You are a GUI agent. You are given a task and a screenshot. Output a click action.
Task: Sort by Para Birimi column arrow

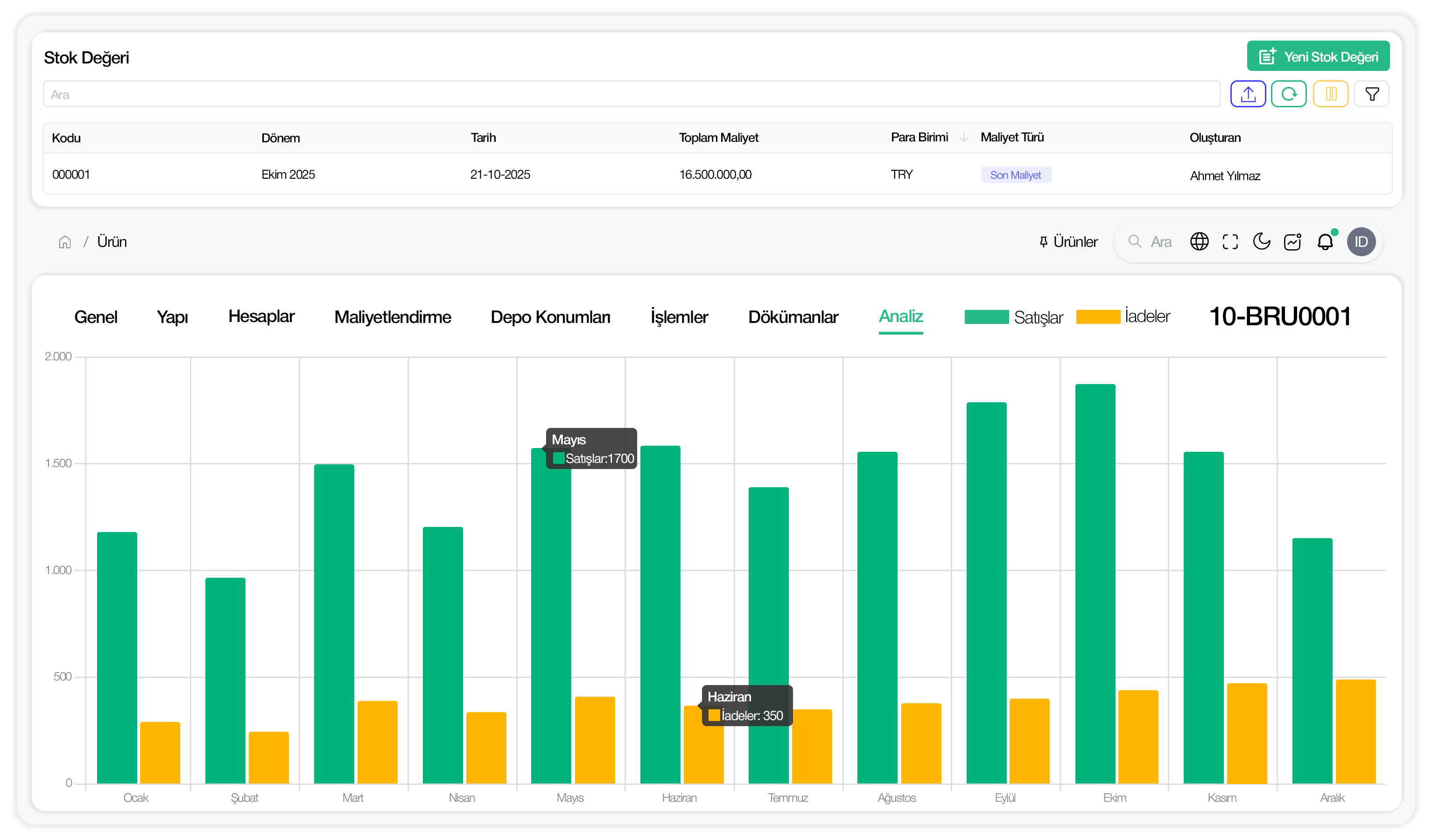pyautogui.click(x=964, y=138)
